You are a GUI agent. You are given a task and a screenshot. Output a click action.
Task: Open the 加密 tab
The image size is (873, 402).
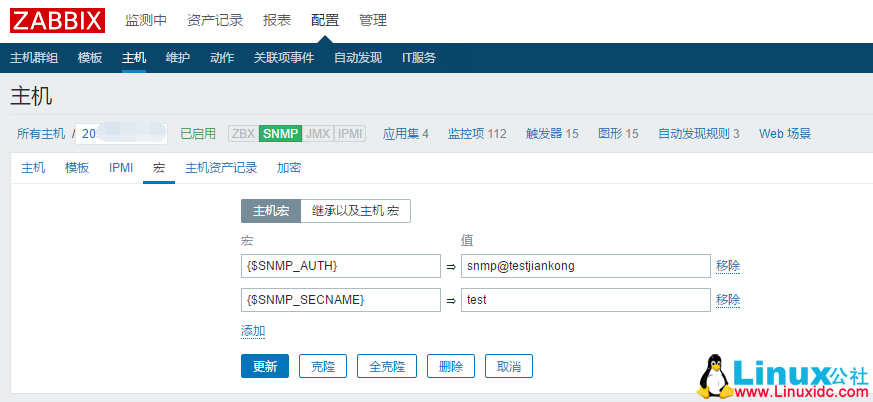(289, 167)
